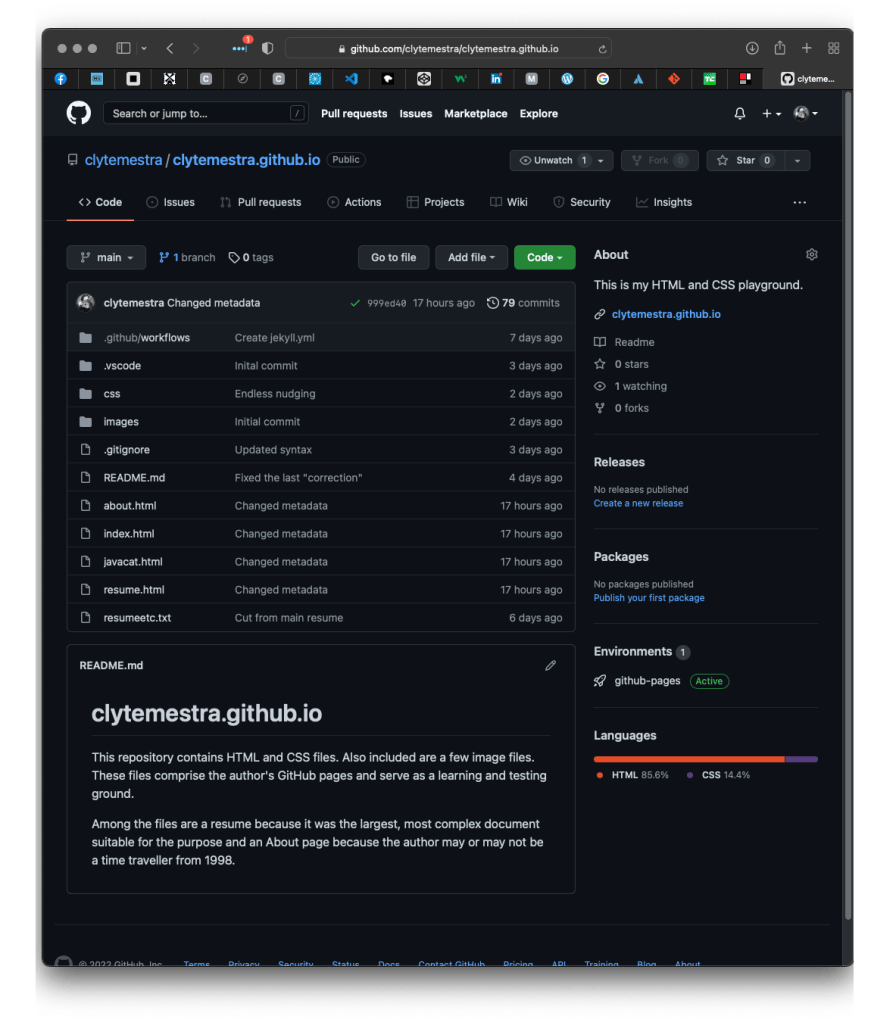
Task: Expand the Add file dropdown
Action: 471,258
